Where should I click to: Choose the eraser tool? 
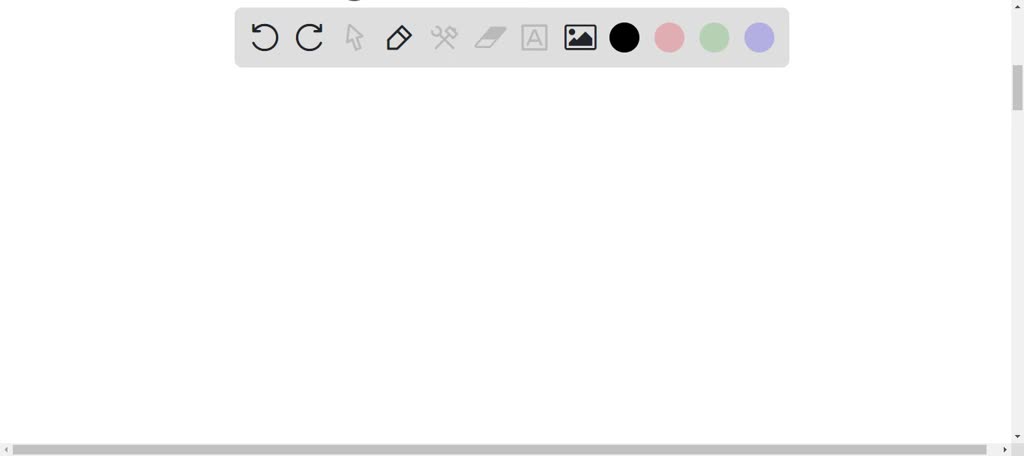[x=490, y=37]
